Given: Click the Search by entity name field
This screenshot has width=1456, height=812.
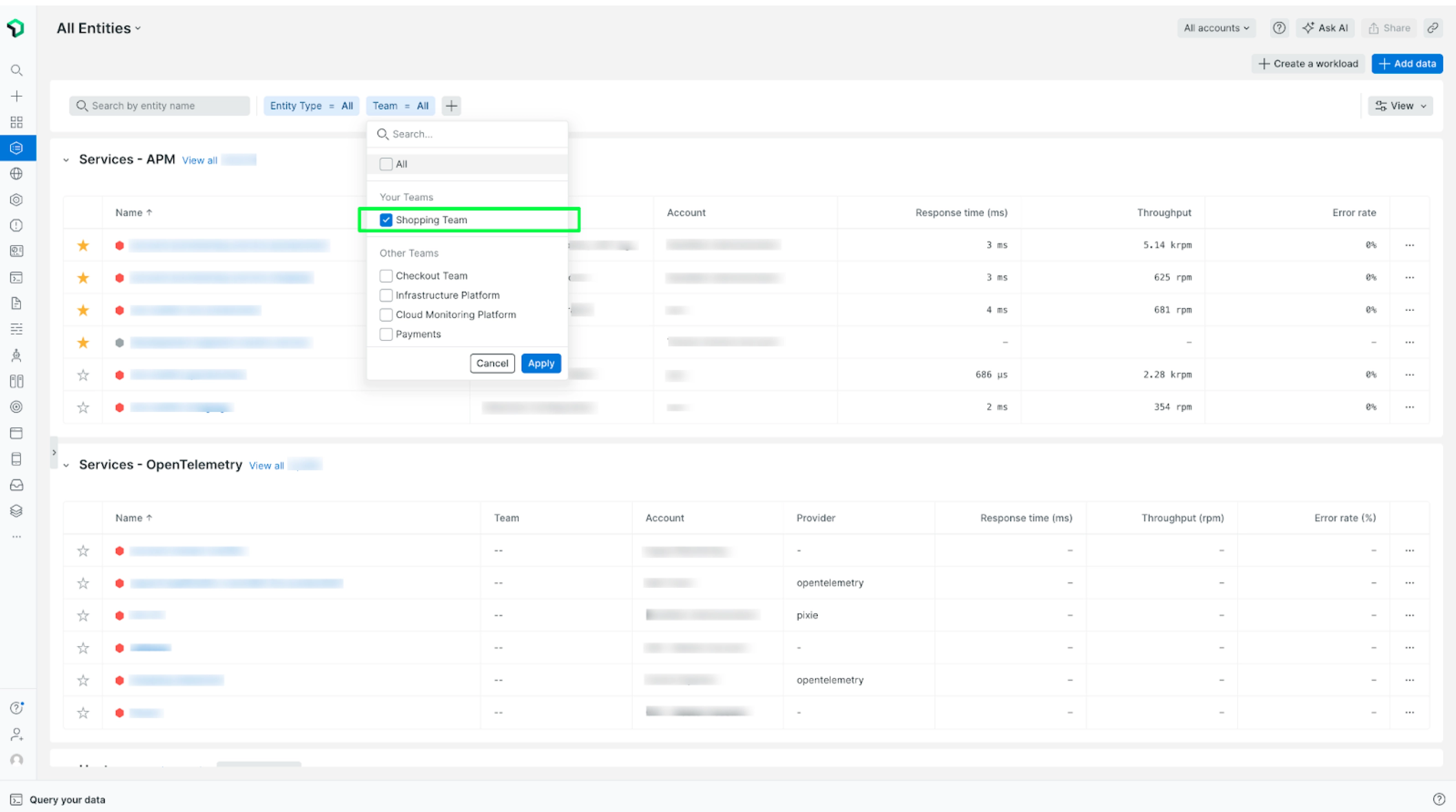Looking at the screenshot, I should [x=160, y=106].
